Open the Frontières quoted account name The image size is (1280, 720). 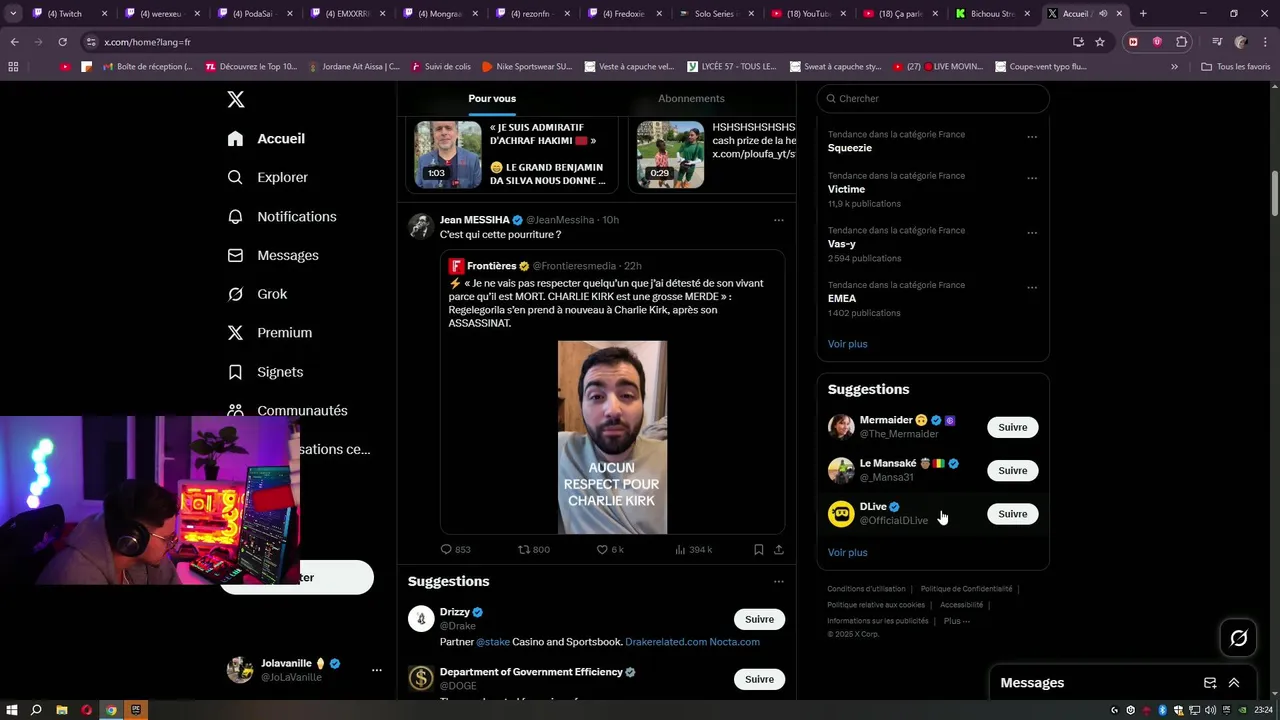[x=491, y=266]
